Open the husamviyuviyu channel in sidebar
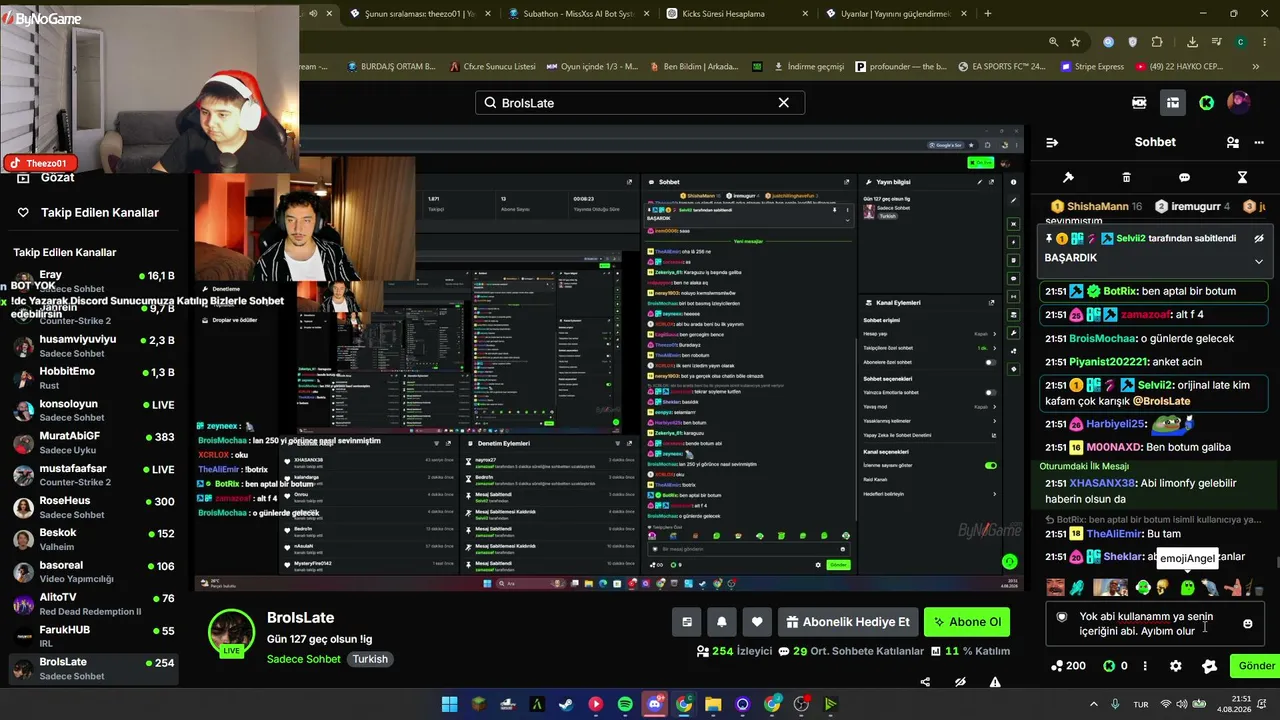 click(93, 346)
